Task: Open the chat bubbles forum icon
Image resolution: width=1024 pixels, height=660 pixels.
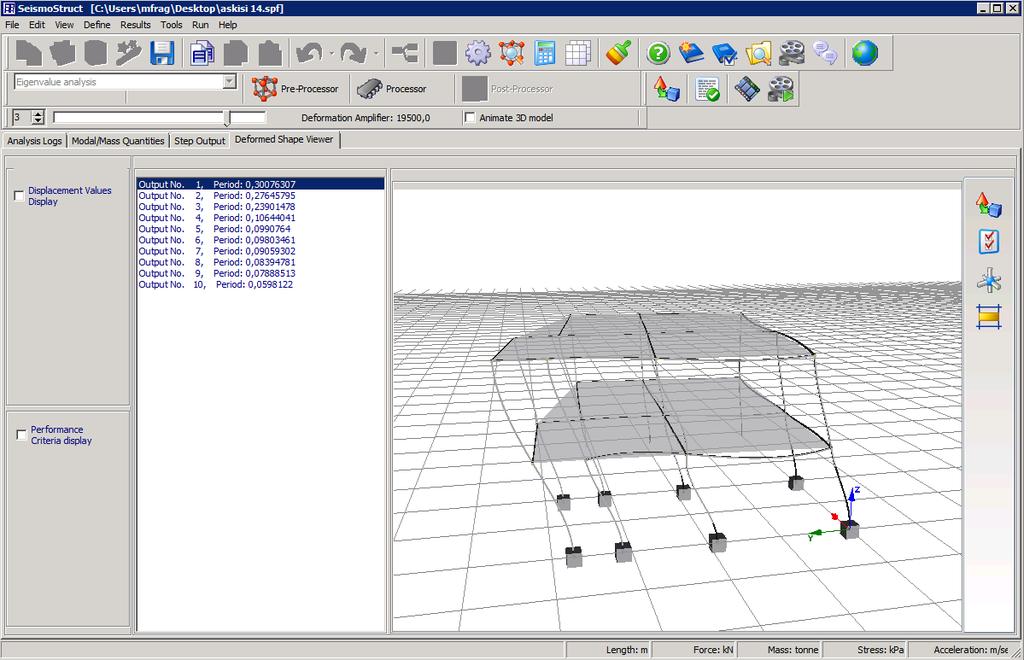Action: pyautogui.click(x=825, y=53)
